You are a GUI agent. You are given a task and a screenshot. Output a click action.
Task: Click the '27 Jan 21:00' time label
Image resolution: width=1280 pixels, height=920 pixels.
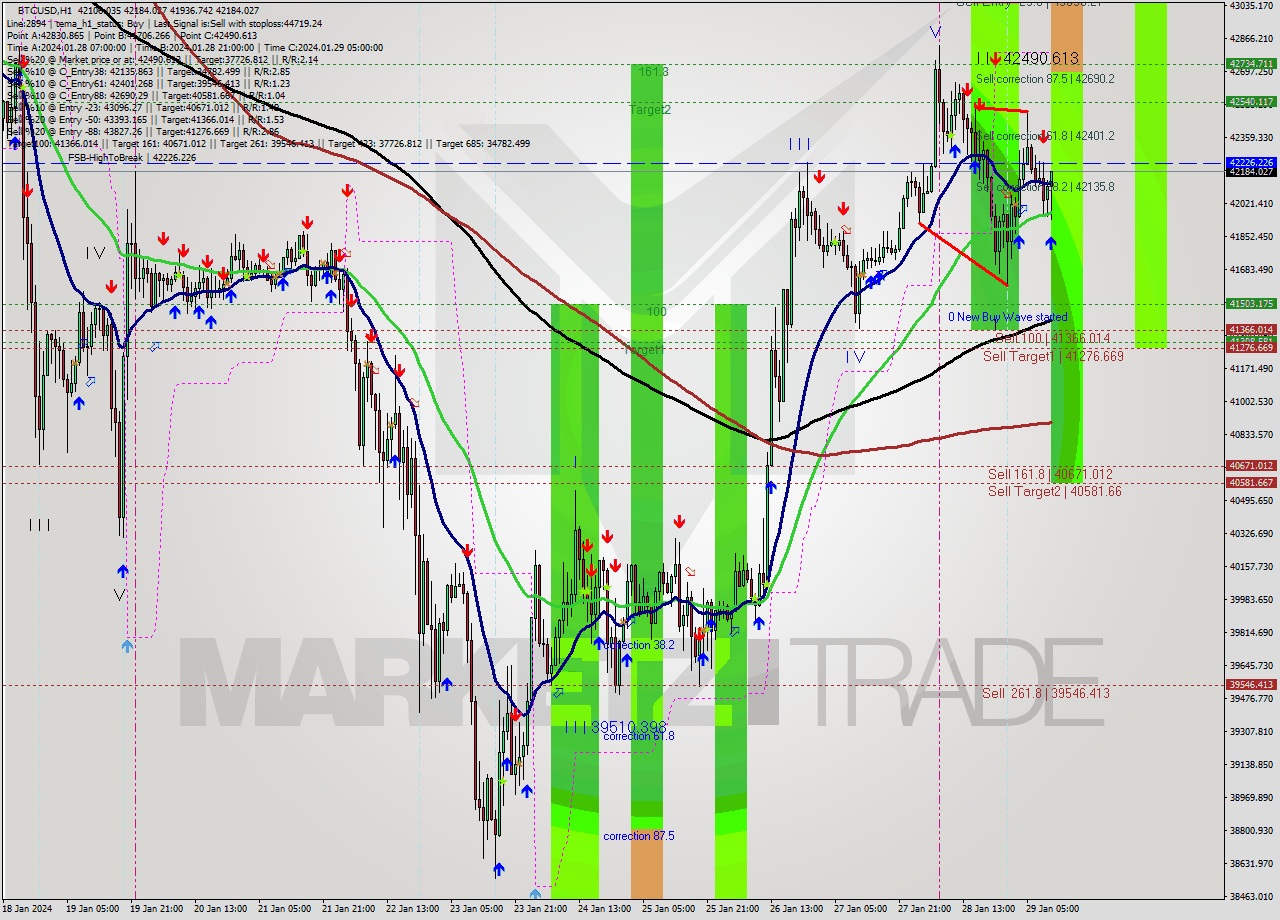tap(925, 909)
